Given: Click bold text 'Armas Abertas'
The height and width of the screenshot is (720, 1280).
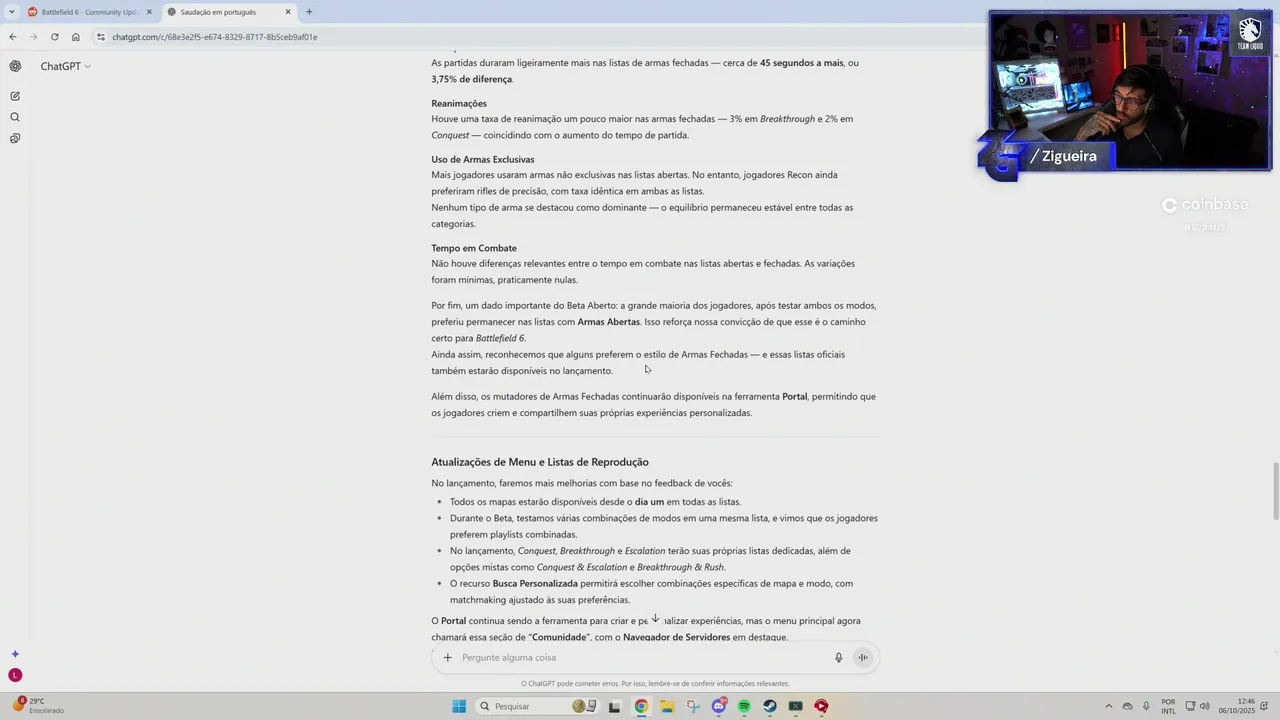Looking at the screenshot, I should coord(608,322).
